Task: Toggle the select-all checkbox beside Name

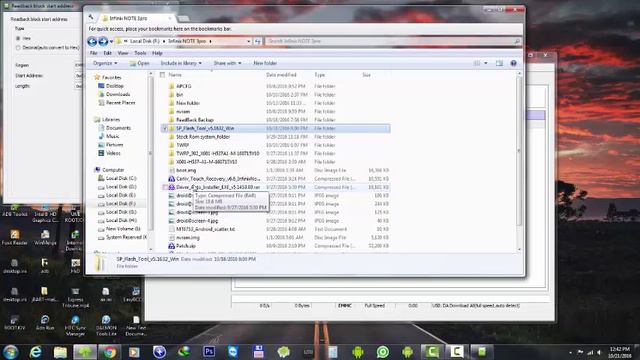Action: [162, 75]
